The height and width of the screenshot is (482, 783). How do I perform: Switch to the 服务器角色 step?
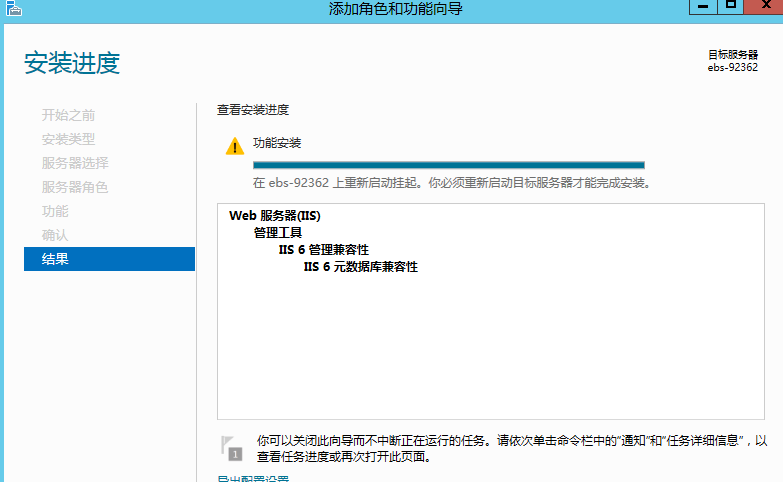(x=75, y=187)
